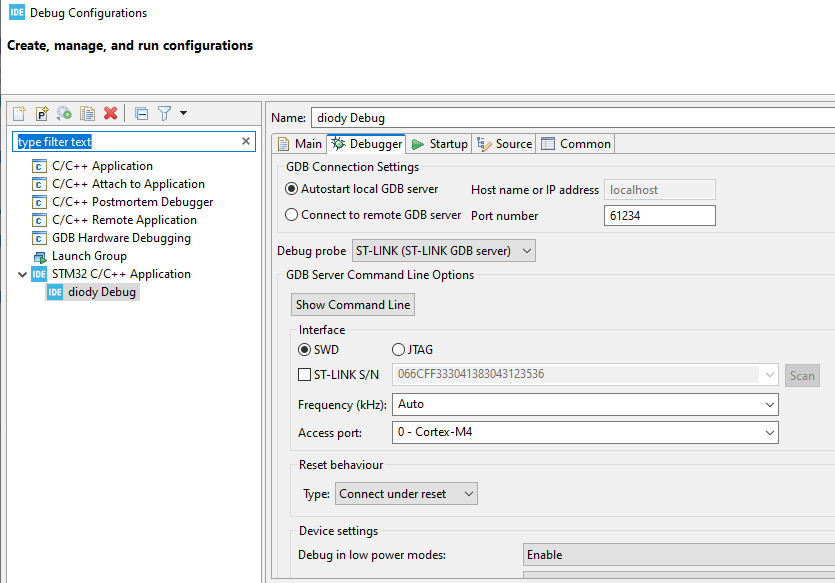
Task: Click inside the Port number field
Action: (659, 215)
